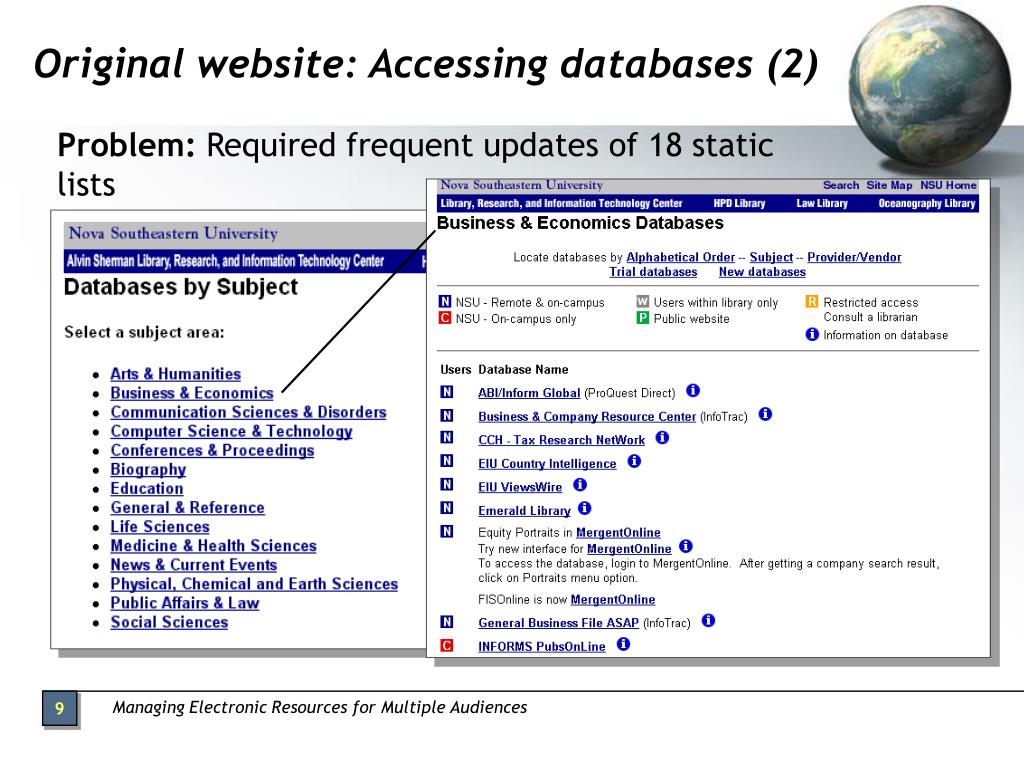1024x768 pixels.
Task: Click N user icon in Emerald Library row
Action: pyautogui.click(x=447, y=508)
